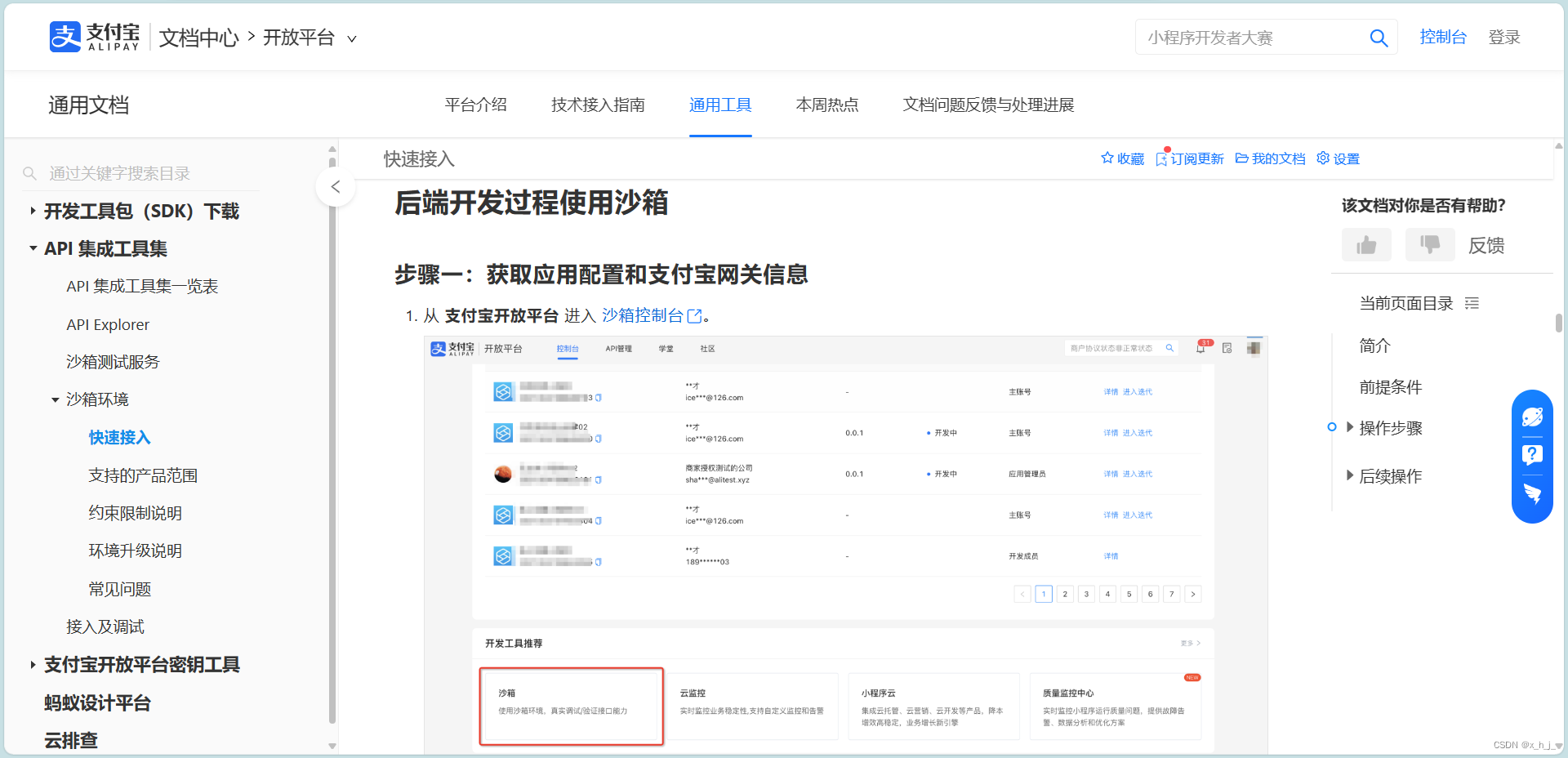The height and width of the screenshot is (758, 1568).
Task: Toggle the 当前页面目录 list icon
Action: point(1472,303)
